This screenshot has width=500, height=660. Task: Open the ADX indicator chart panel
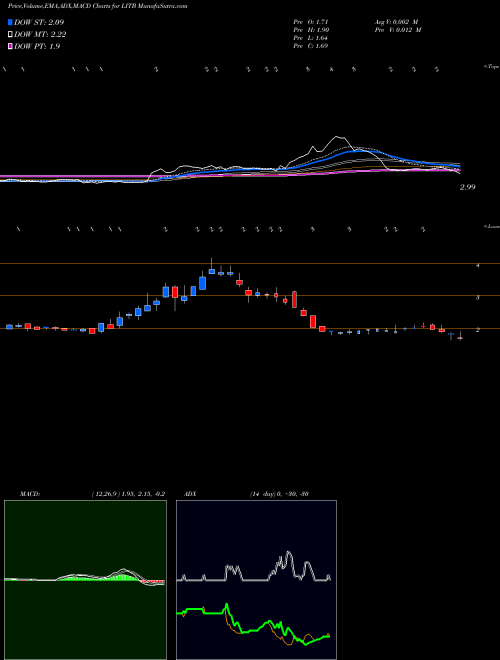pos(256,580)
